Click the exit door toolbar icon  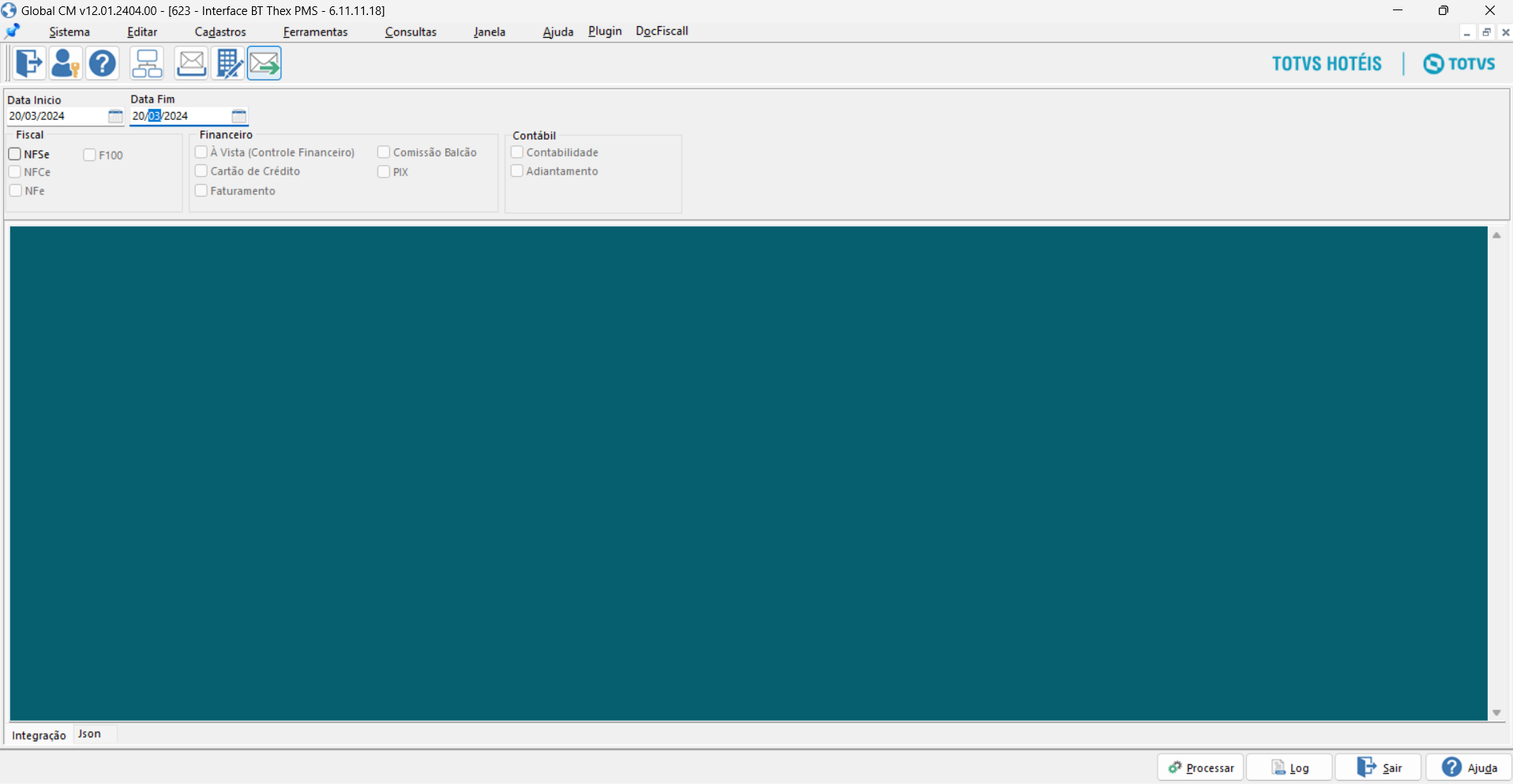pyautogui.click(x=29, y=63)
